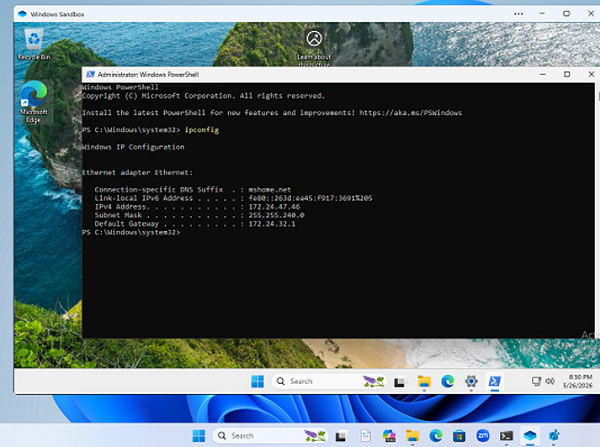Click the Windows Sandbox title bar icon
This screenshot has height=447, width=600.
point(22,14)
